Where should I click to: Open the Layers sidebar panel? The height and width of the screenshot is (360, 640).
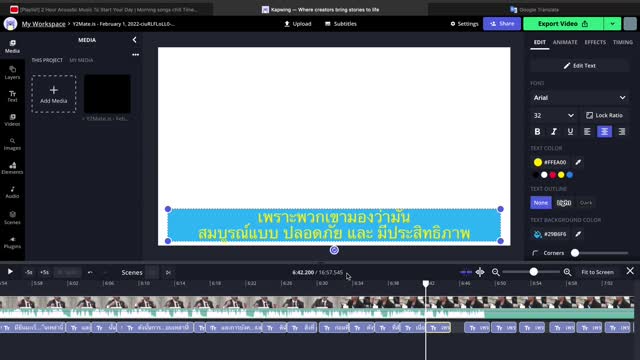[12, 72]
